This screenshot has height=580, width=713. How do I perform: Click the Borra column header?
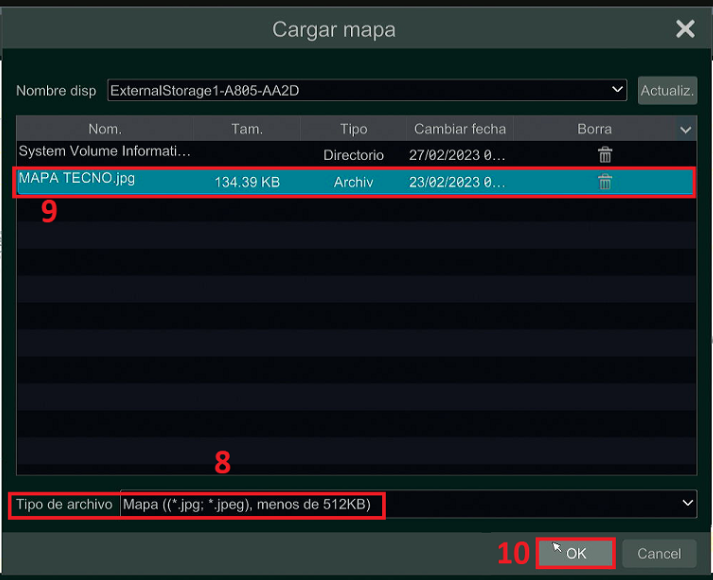[x=594, y=129]
